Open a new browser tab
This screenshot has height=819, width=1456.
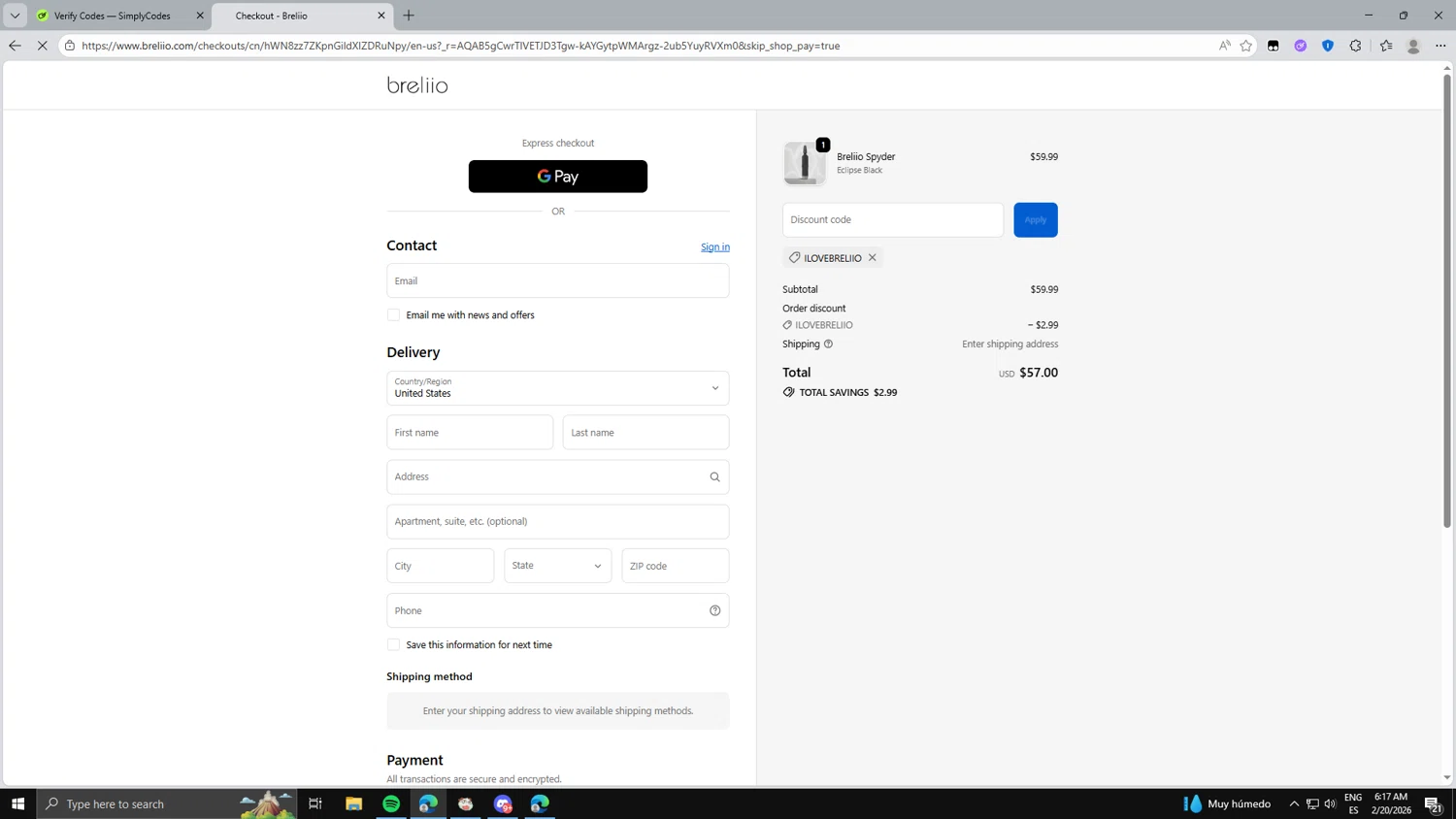409,16
